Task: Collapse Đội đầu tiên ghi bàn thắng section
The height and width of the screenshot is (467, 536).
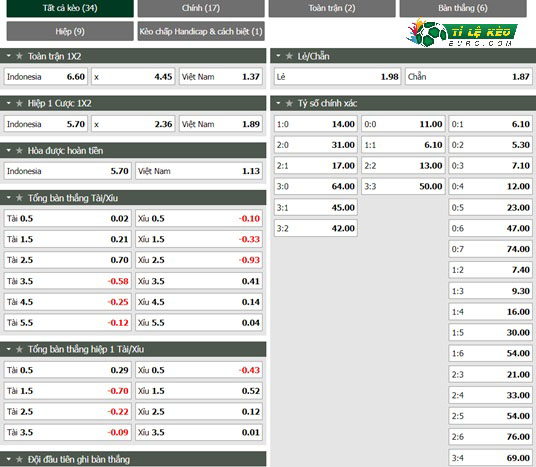Action: (x=9, y=459)
